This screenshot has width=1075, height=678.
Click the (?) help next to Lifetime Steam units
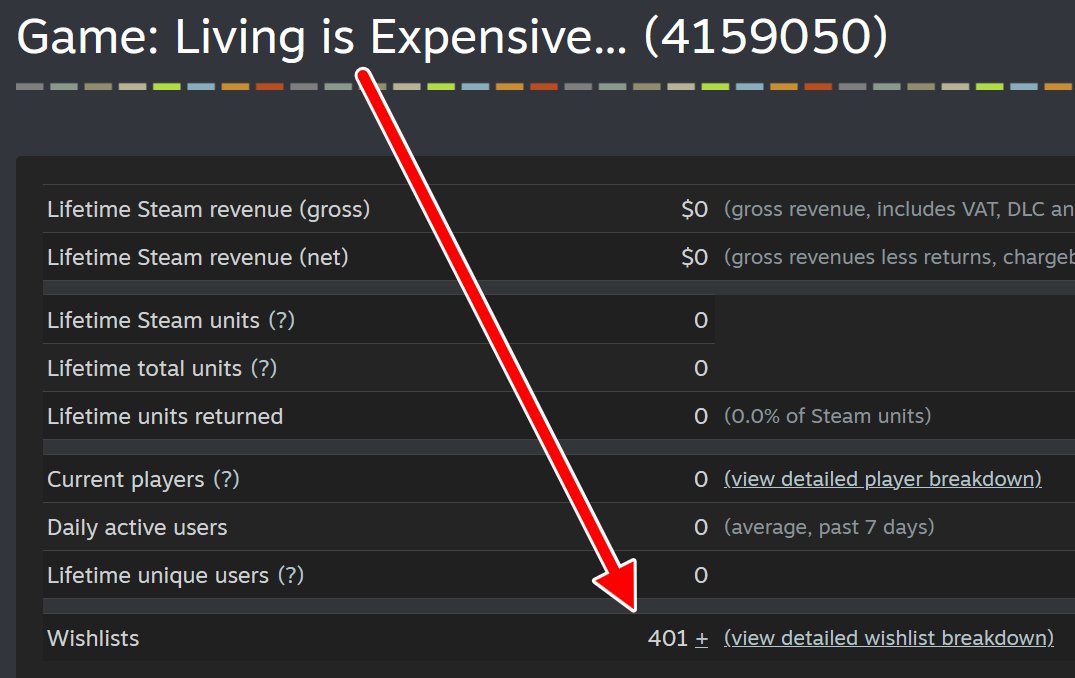[x=281, y=320]
